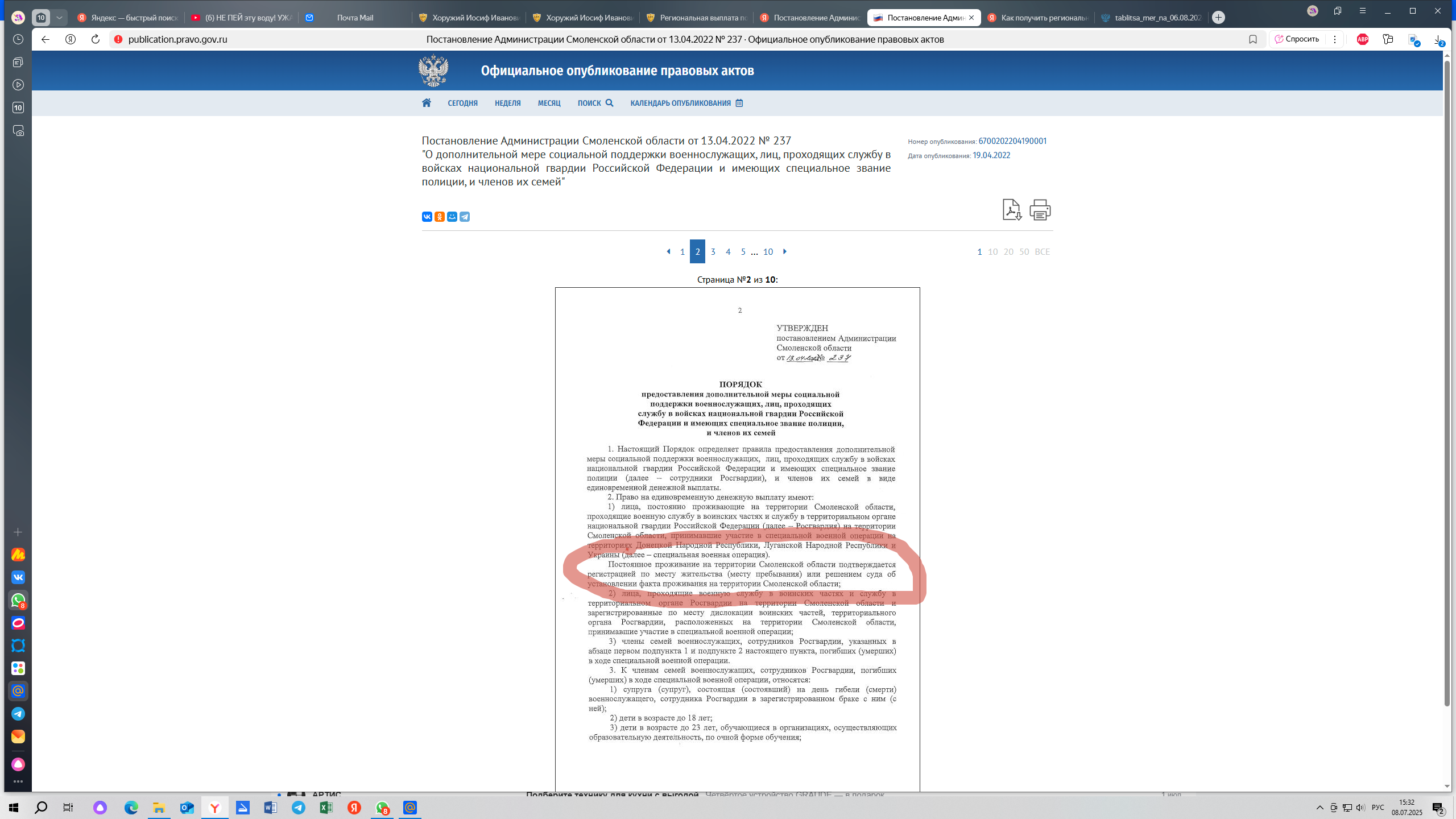The width and height of the screenshot is (1456, 819).
Task: Go to the next document page arrow
Action: click(785, 251)
